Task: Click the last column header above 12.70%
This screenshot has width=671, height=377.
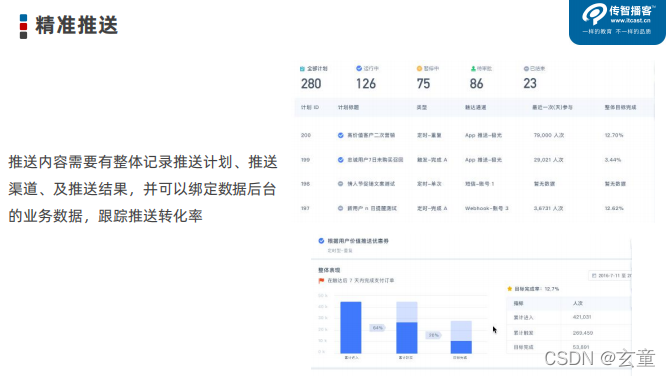Action: pos(620,107)
